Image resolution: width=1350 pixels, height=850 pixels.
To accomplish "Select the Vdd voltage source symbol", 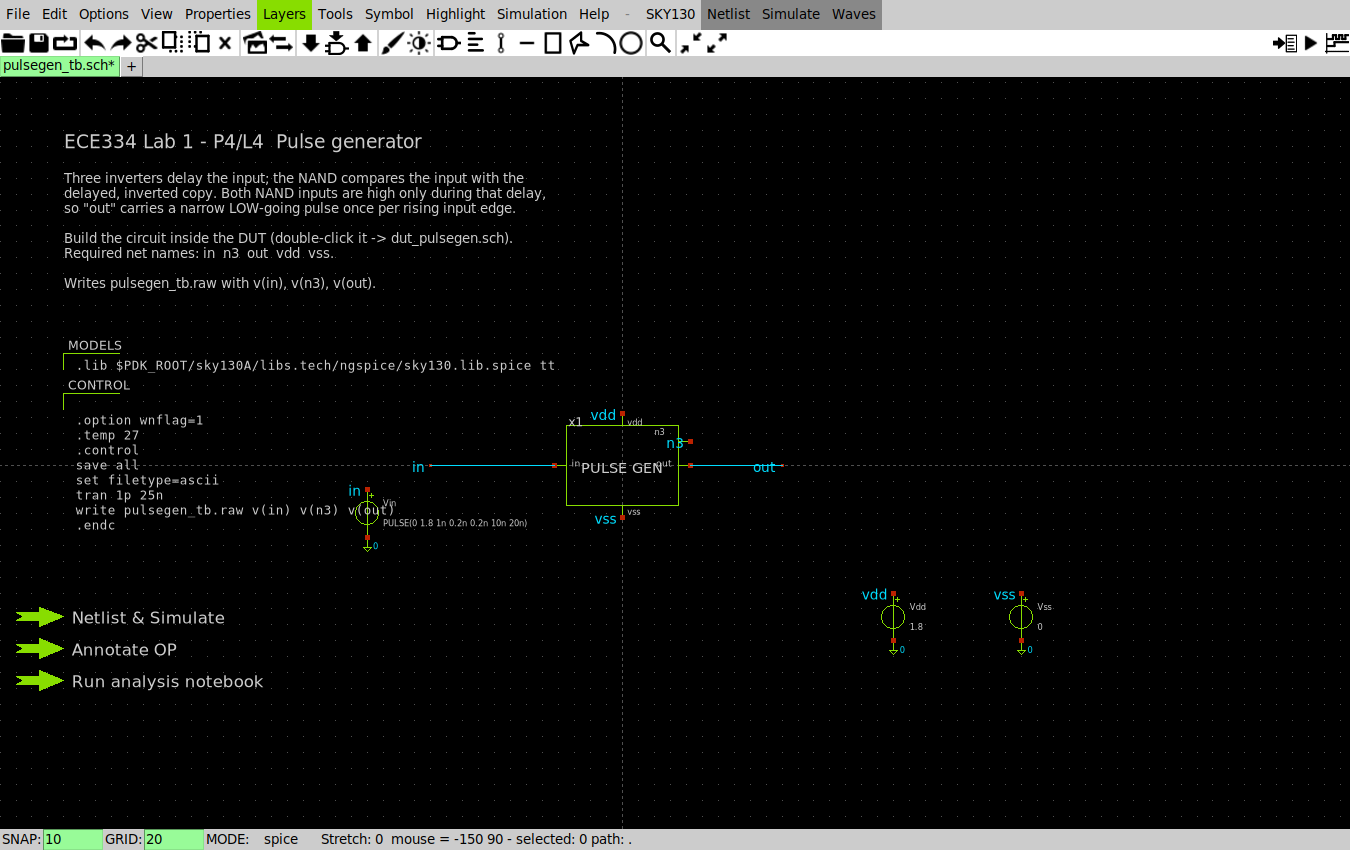I will point(893,617).
